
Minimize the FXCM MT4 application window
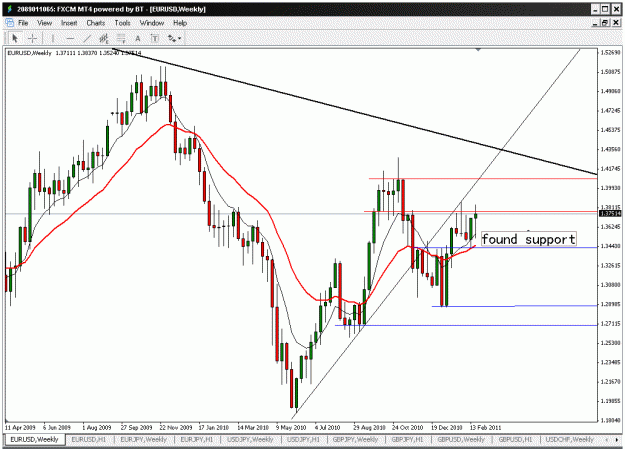pyautogui.click(x=595, y=9)
